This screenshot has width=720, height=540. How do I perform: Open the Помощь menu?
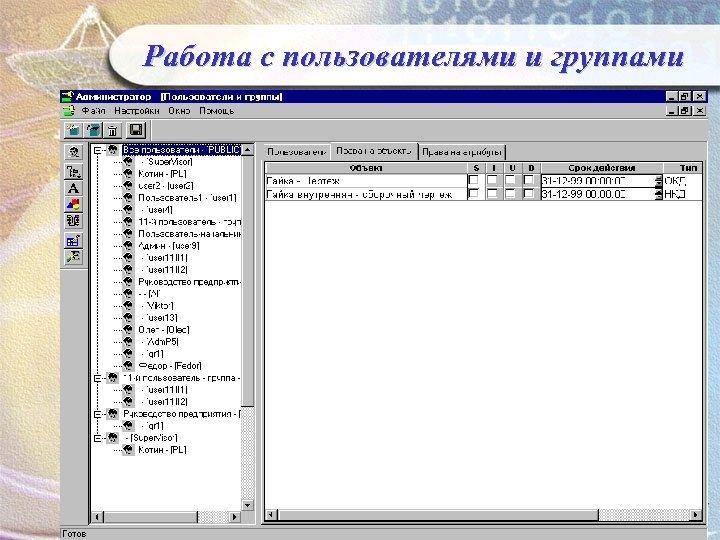point(217,111)
